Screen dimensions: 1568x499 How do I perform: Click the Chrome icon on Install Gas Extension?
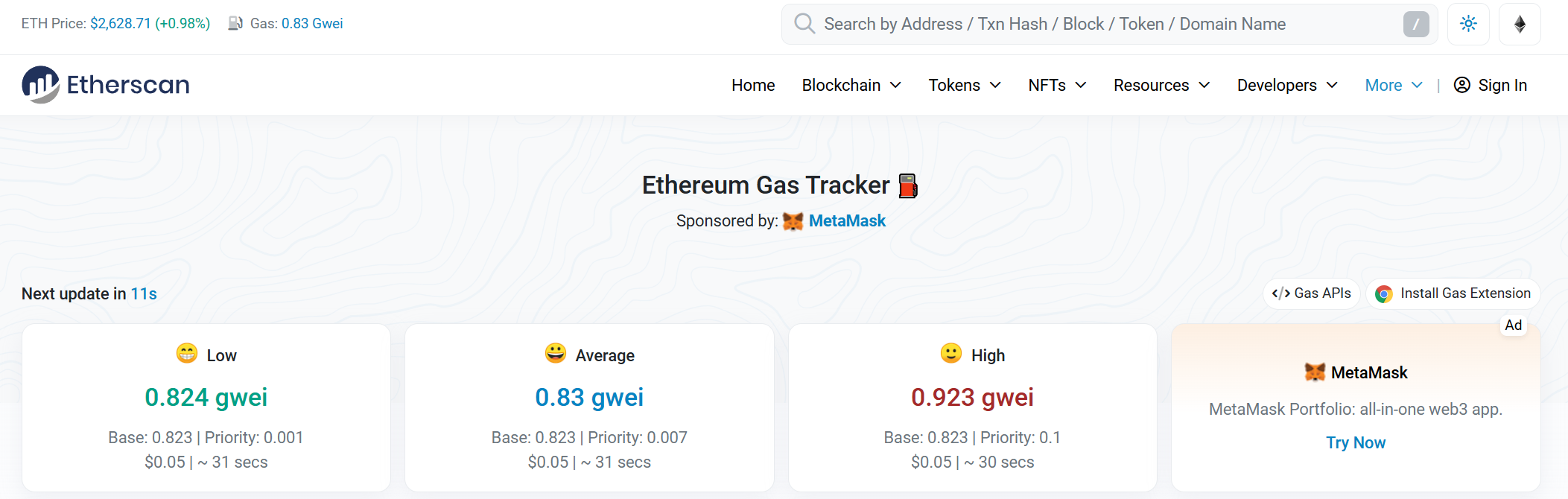click(1384, 294)
